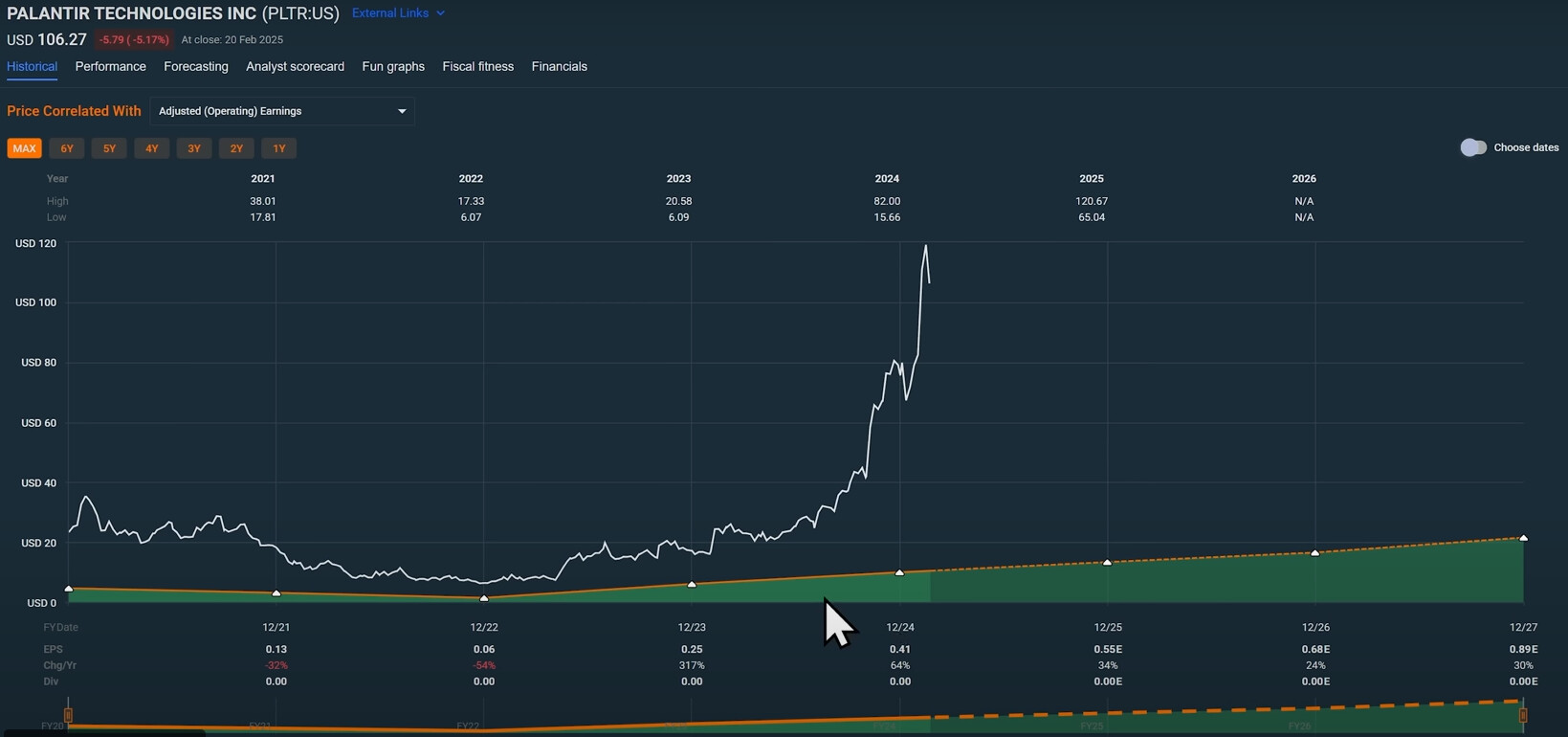Viewport: 1568px width, 737px height.
Task: Go to the Analyst scorecard tab
Action: [295, 67]
